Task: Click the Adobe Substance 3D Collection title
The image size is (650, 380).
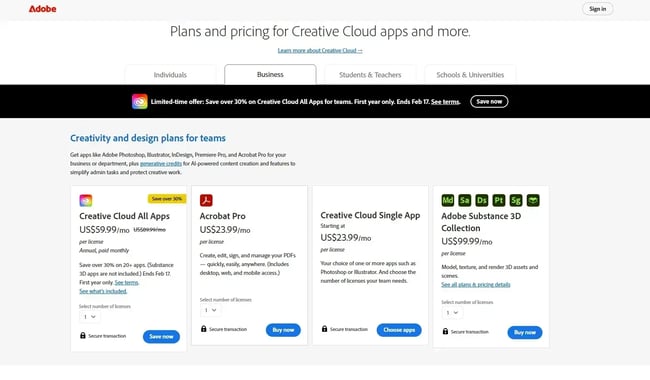Action: (481, 222)
